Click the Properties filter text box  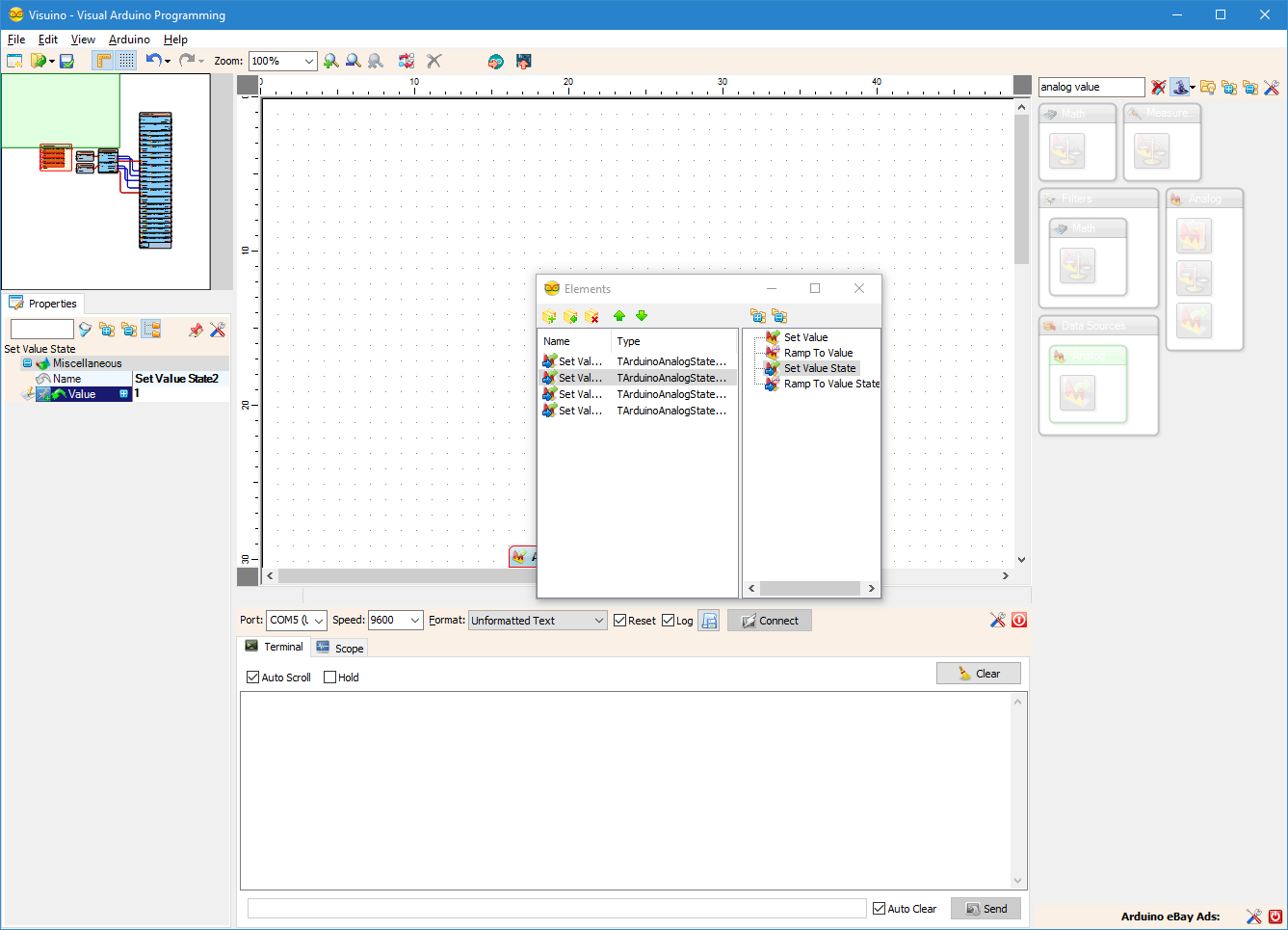coord(41,330)
